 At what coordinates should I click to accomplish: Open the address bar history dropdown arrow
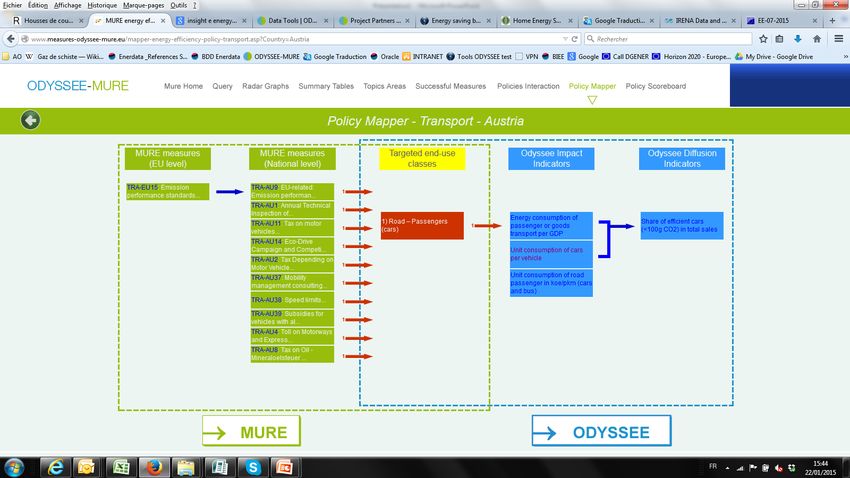click(x=565, y=39)
